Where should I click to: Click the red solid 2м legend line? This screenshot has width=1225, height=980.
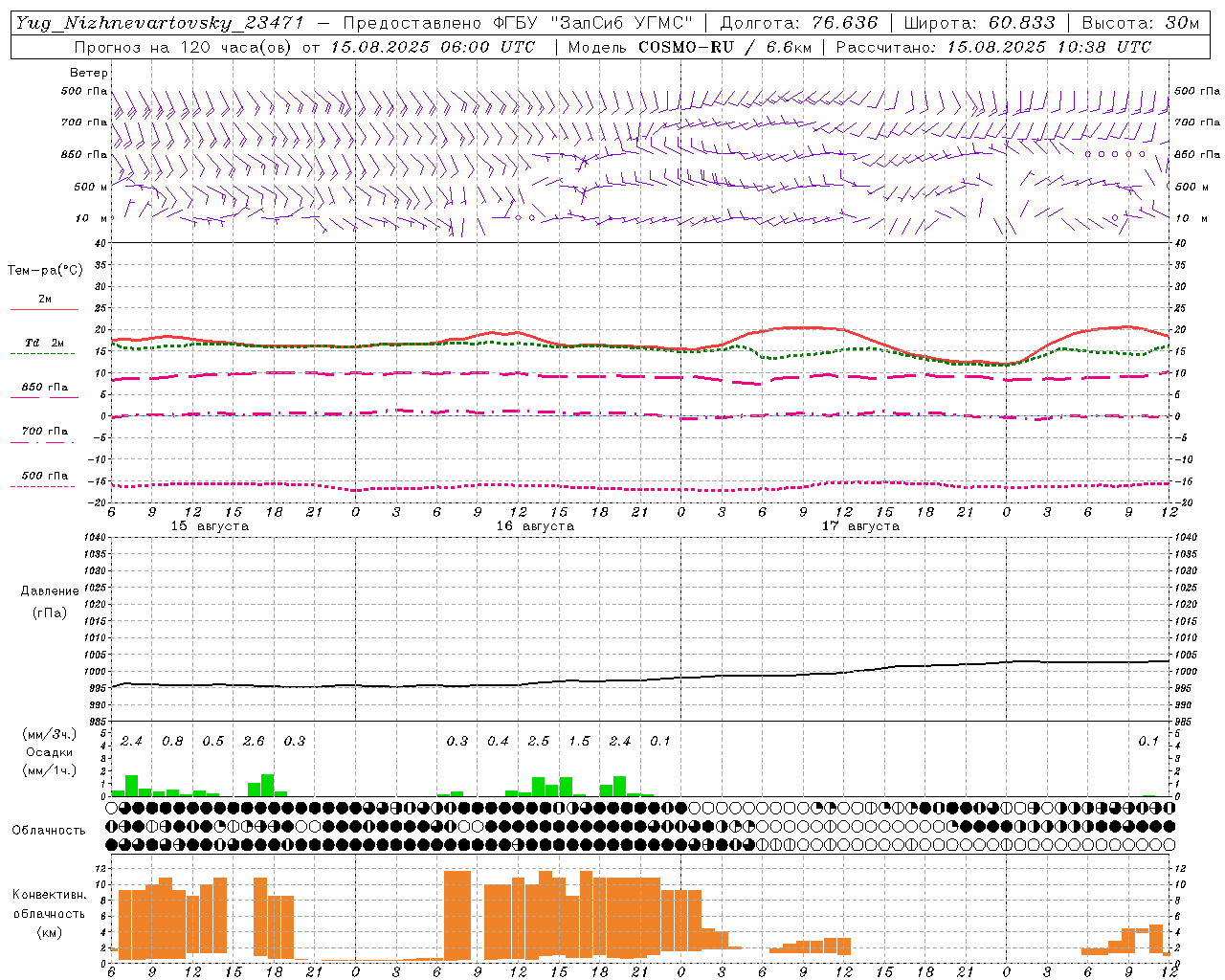click(44, 310)
